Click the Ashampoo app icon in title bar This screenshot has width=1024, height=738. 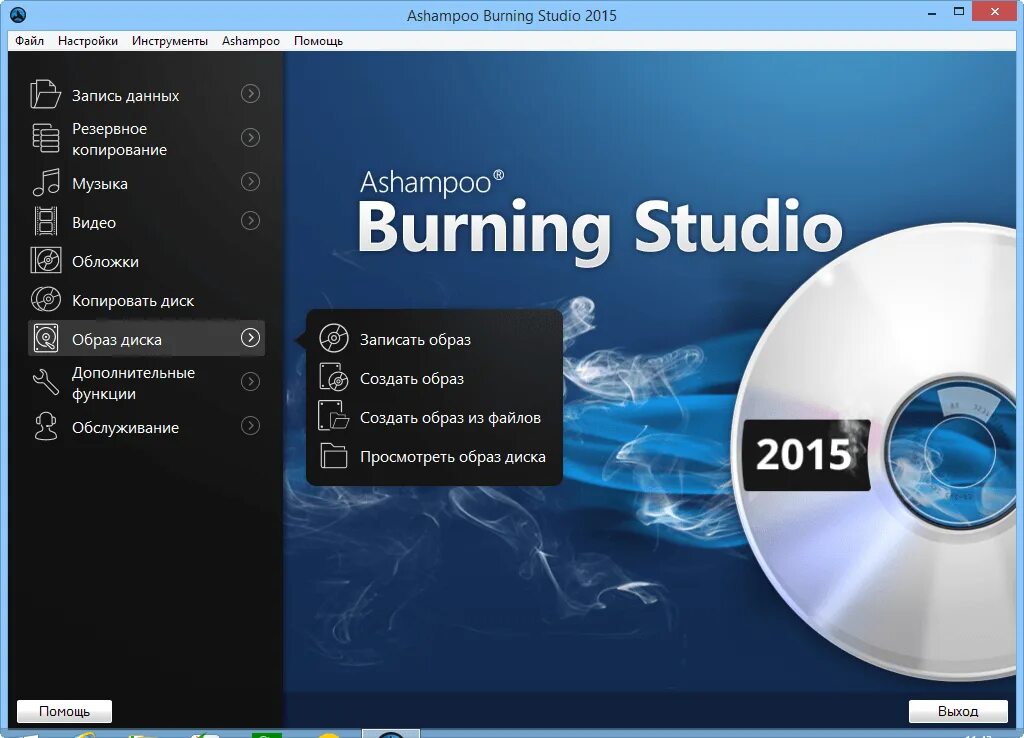18,14
